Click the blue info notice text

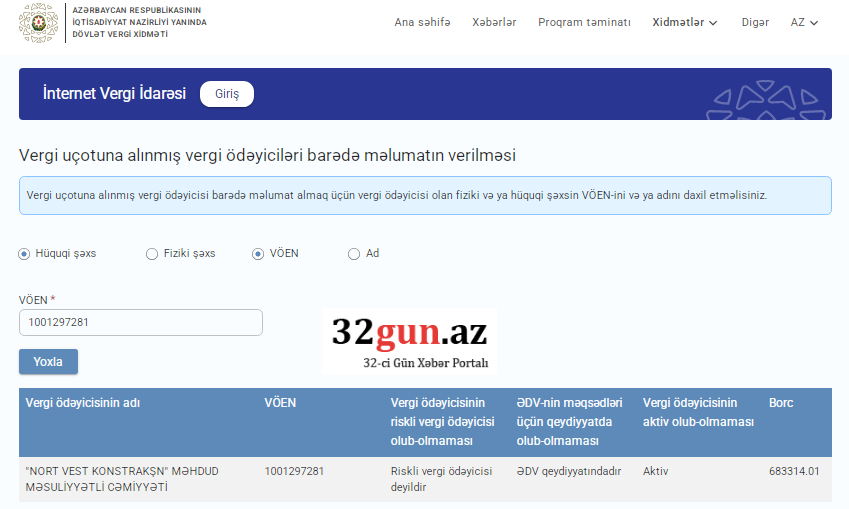pyautogui.click(x=396, y=195)
